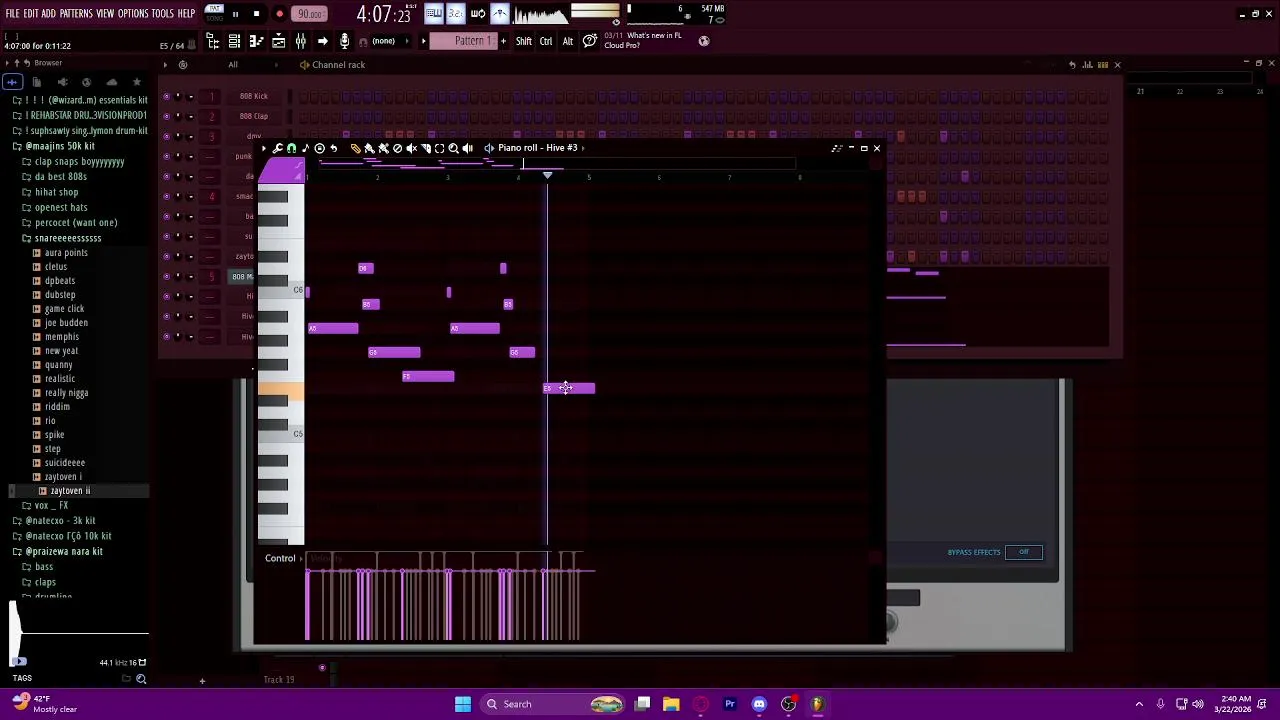Toggle piano roll magnet snap icon

click(x=291, y=148)
